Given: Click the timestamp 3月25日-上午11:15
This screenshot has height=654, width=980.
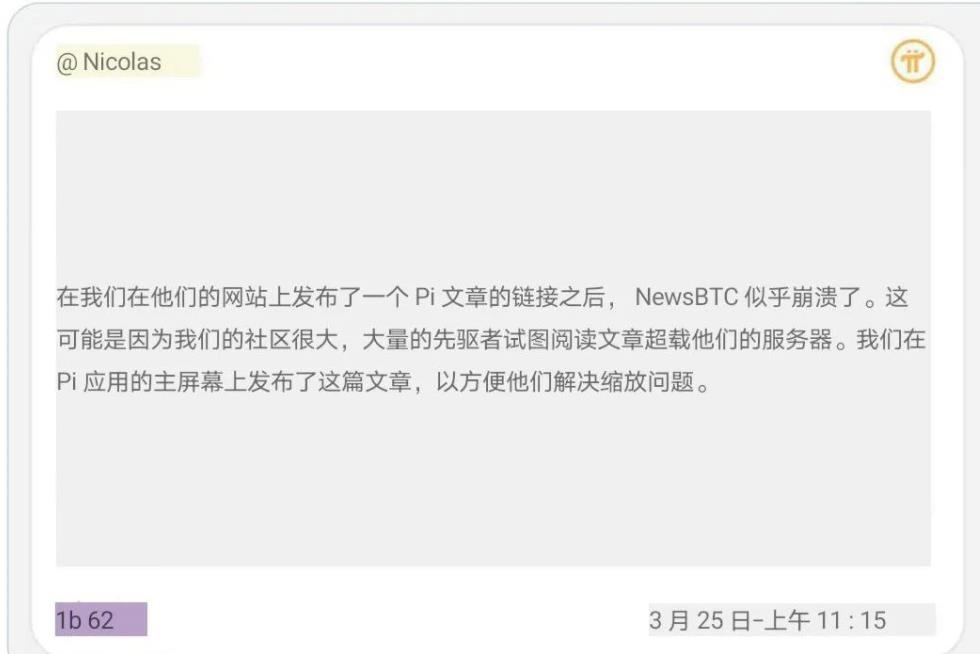Looking at the screenshot, I should [x=768, y=620].
